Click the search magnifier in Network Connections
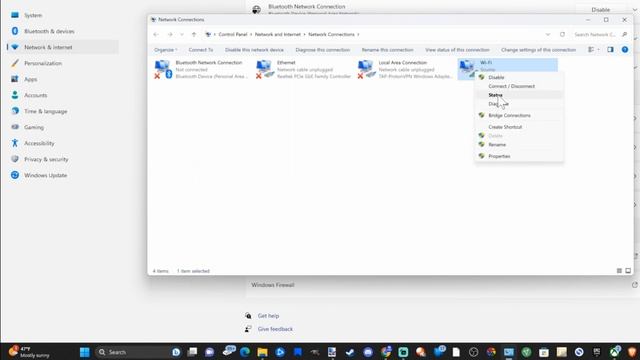This screenshot has width=640, height=360. pyautogui.click(x=624, y=34)
